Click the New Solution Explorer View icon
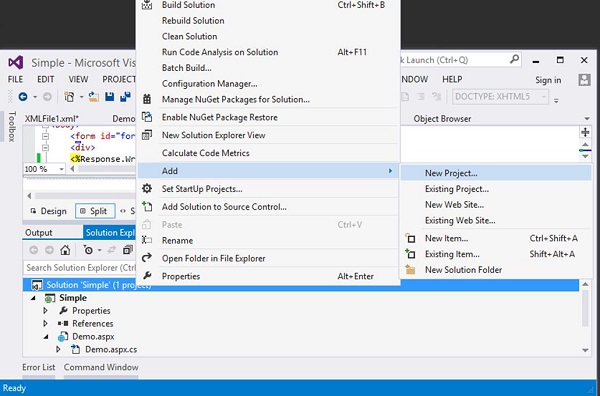The width and height of the screenshot is (600, 396). coord(147,135)
